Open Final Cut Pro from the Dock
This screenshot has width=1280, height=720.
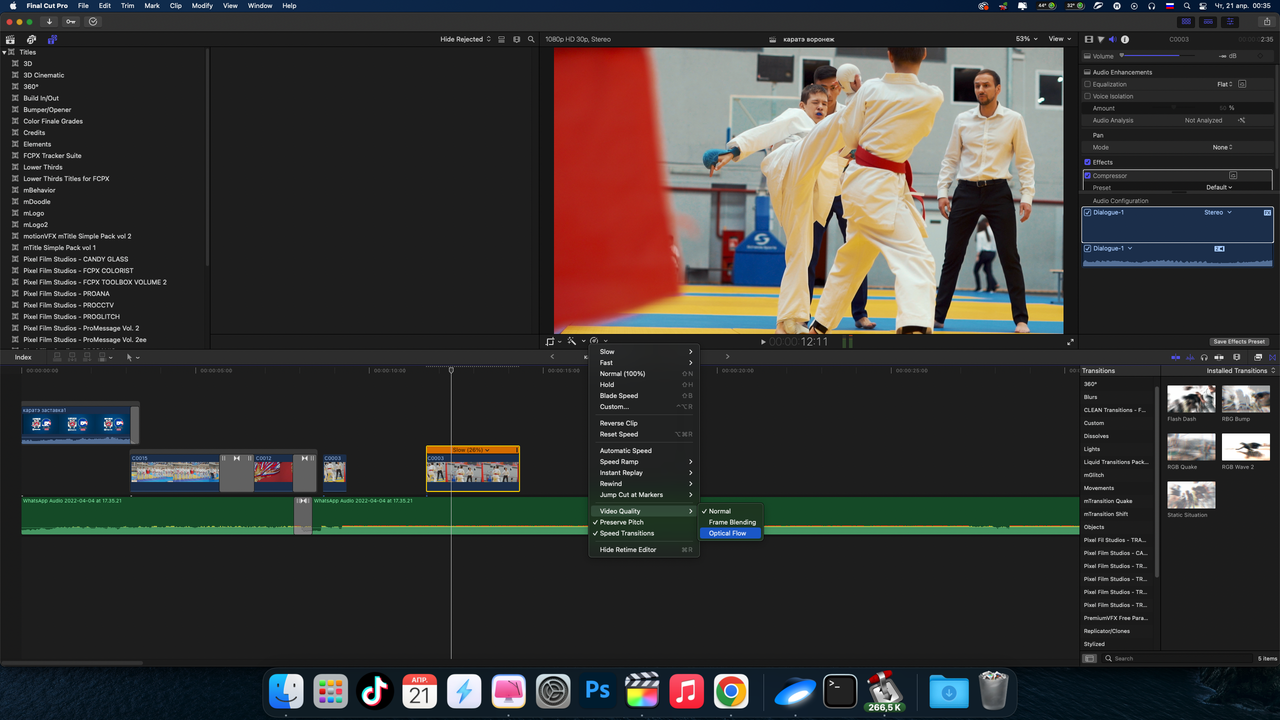click(x=641, y=691)
